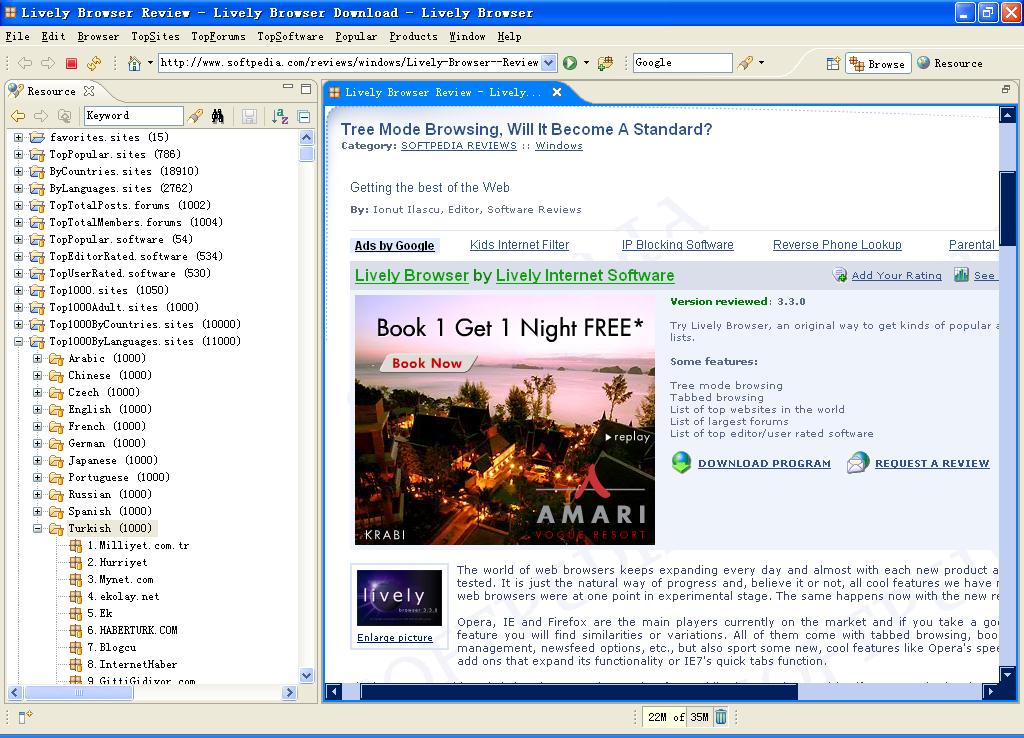Click the Refresh page icon

point(94,63)
